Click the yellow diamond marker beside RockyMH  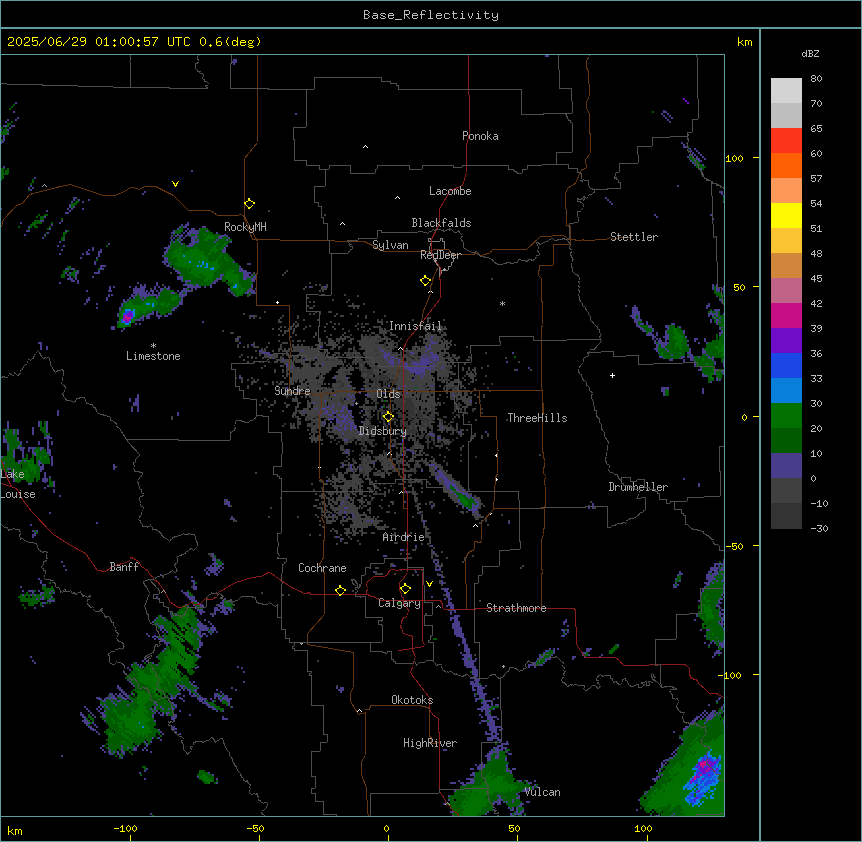click(249, 203)
